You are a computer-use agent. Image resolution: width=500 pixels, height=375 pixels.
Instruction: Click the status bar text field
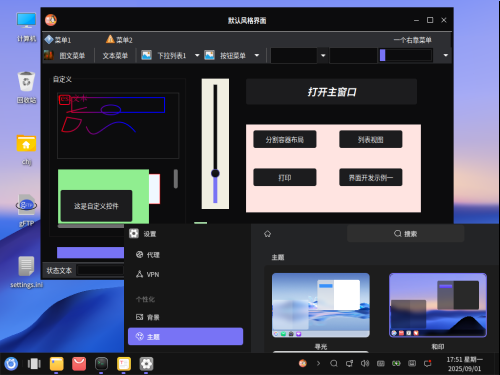click(100, 270)
